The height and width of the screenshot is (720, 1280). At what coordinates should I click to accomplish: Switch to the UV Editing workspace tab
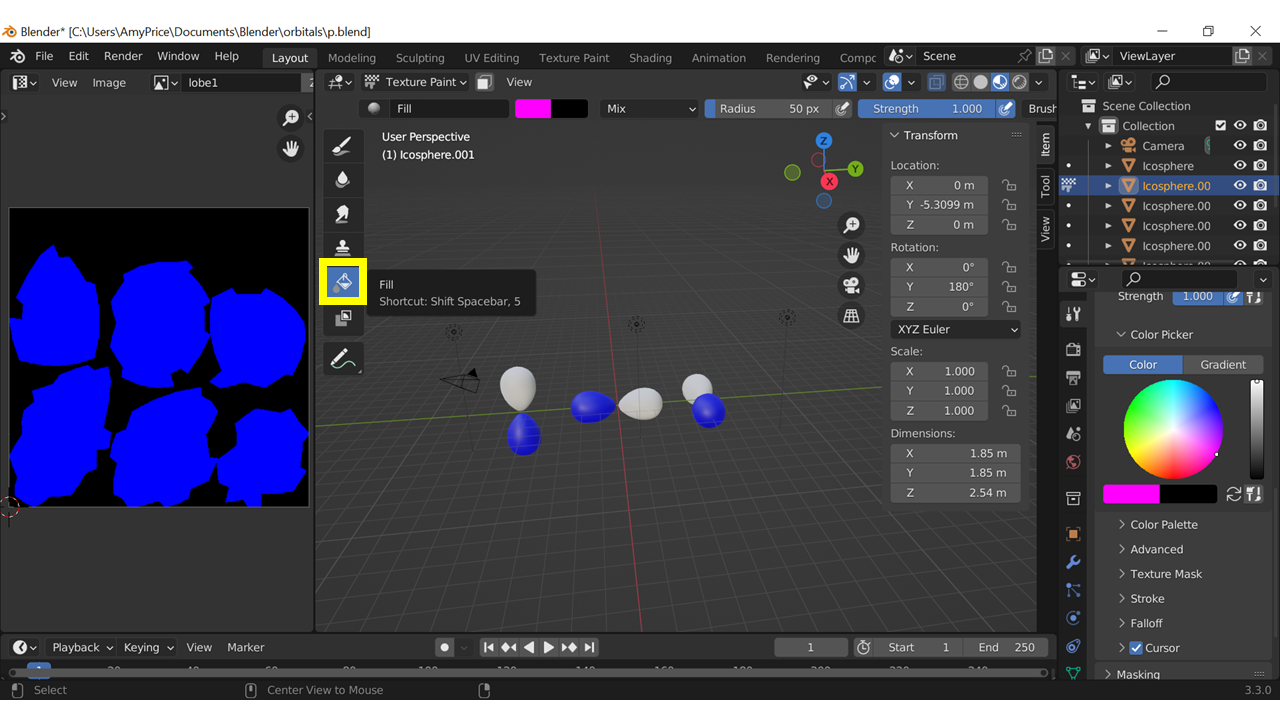(x=492, y=58)
